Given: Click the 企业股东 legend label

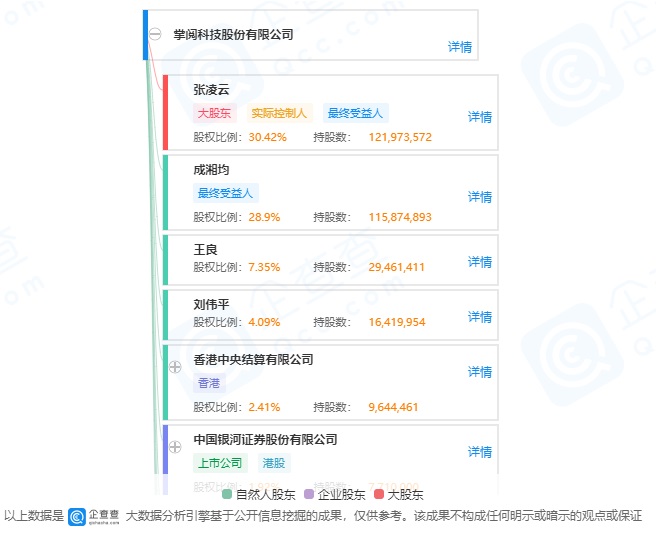Looking at the screenshot, I should 342,495.
